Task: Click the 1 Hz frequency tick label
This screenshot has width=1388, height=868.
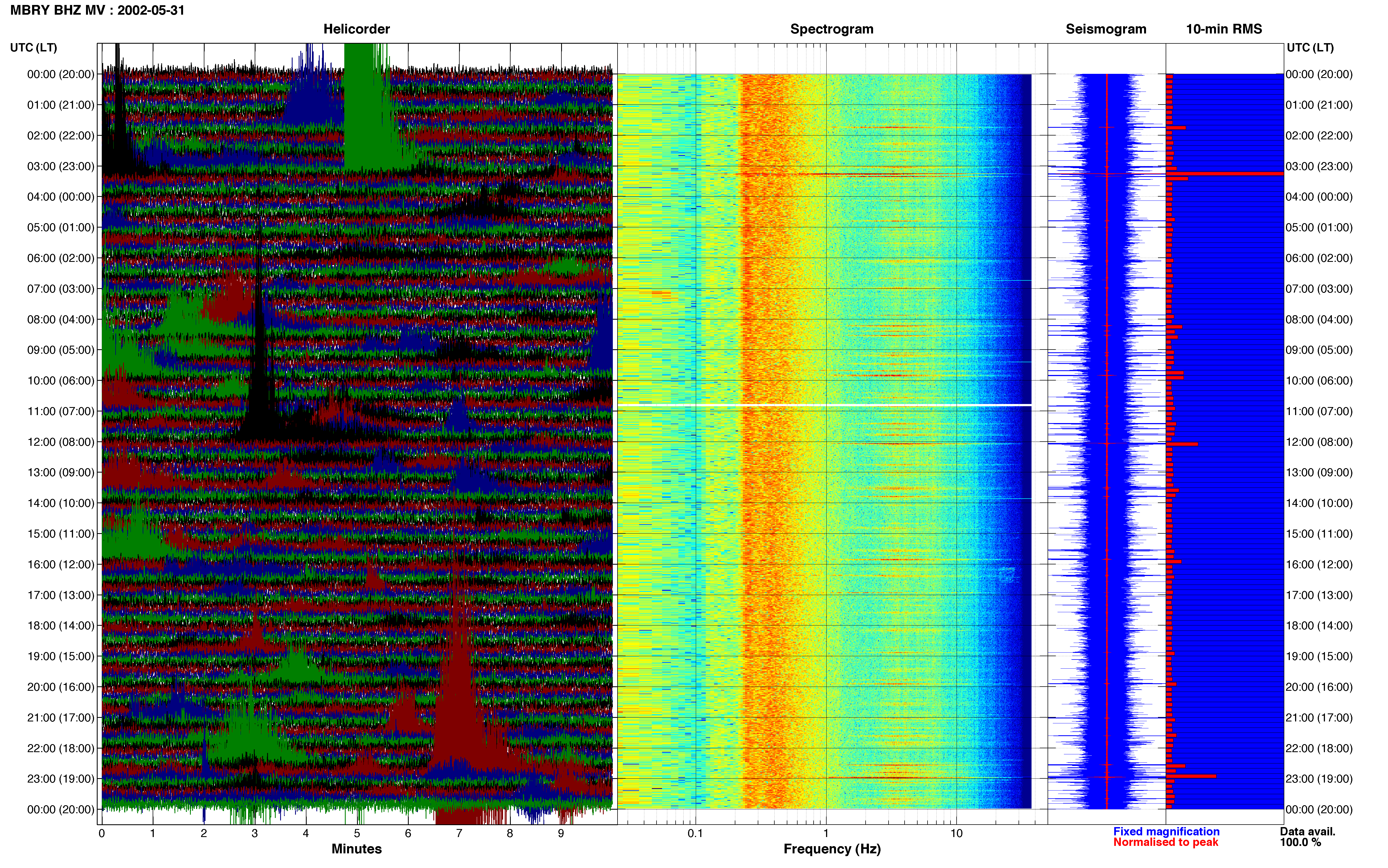Action: pos(826,833)
